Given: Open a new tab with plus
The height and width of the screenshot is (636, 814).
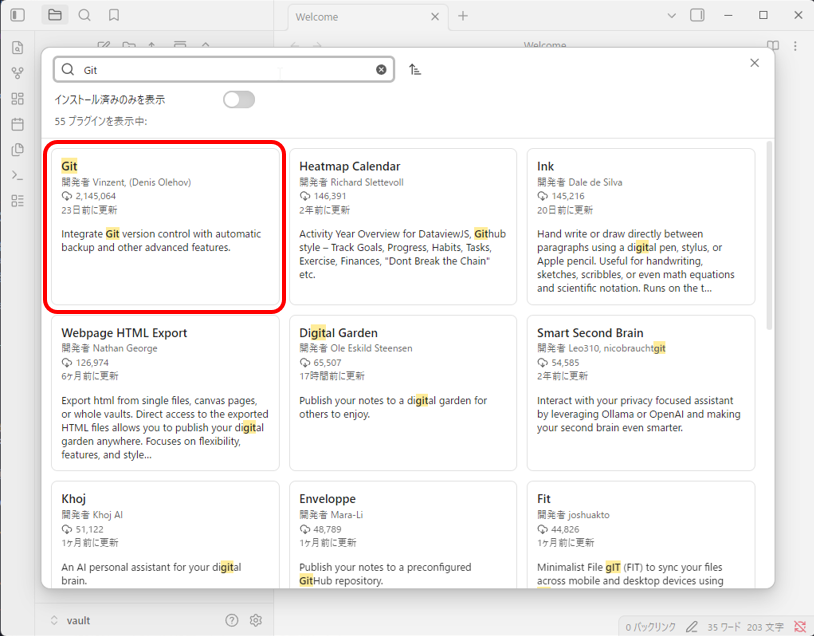Looking at the screenshot, I should tap(463, 16).
